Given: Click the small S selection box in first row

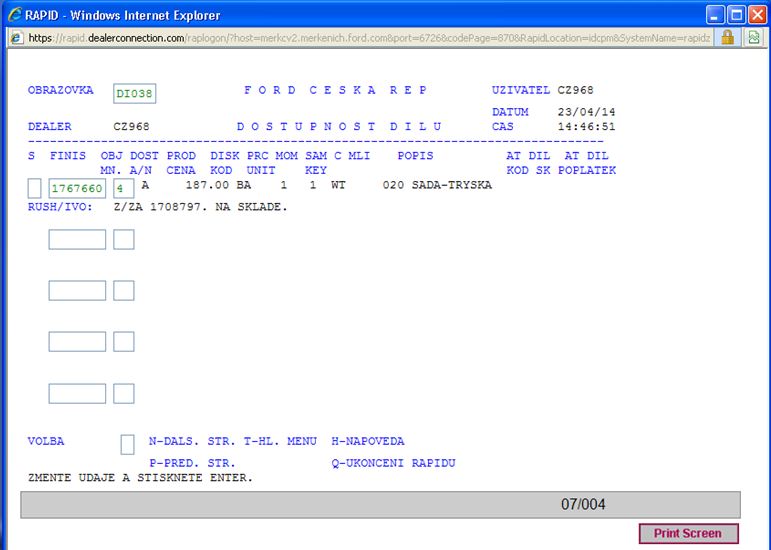Looking at the screenshot, I should [x=35, y=188].
